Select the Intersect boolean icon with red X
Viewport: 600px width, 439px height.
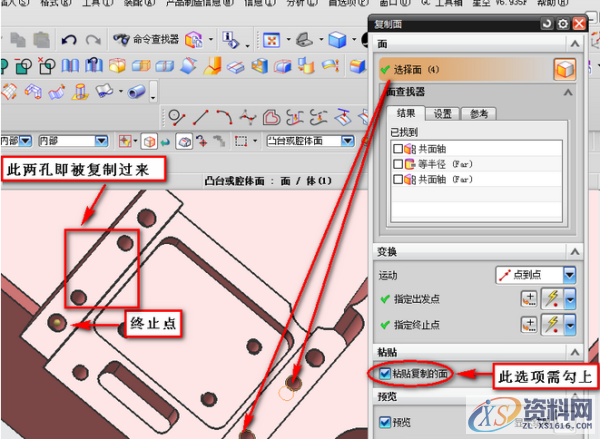[47, 66]
